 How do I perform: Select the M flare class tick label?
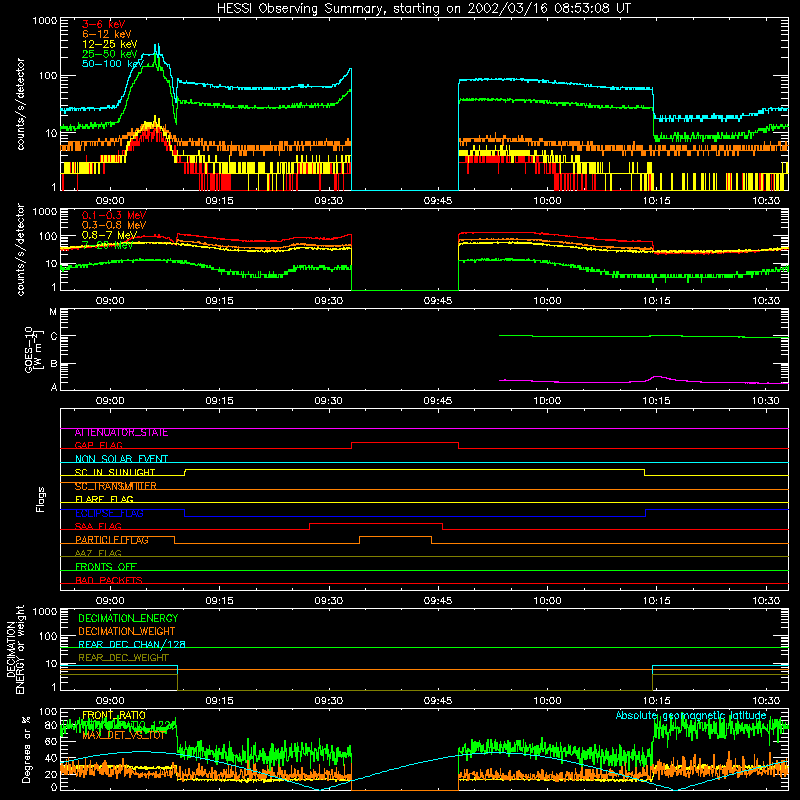tap(53, 312)
